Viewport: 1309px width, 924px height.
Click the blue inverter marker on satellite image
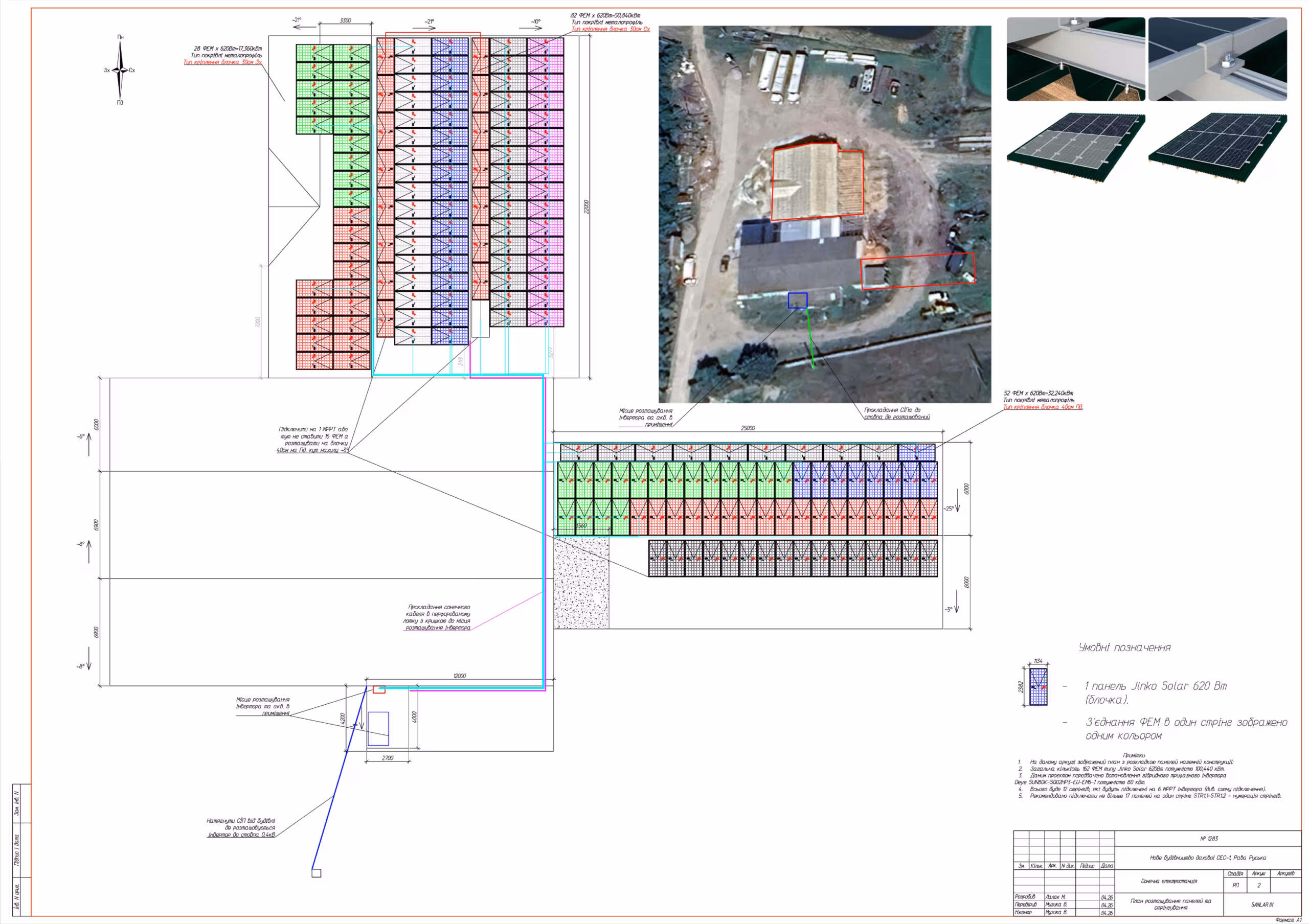click(798, 300)
